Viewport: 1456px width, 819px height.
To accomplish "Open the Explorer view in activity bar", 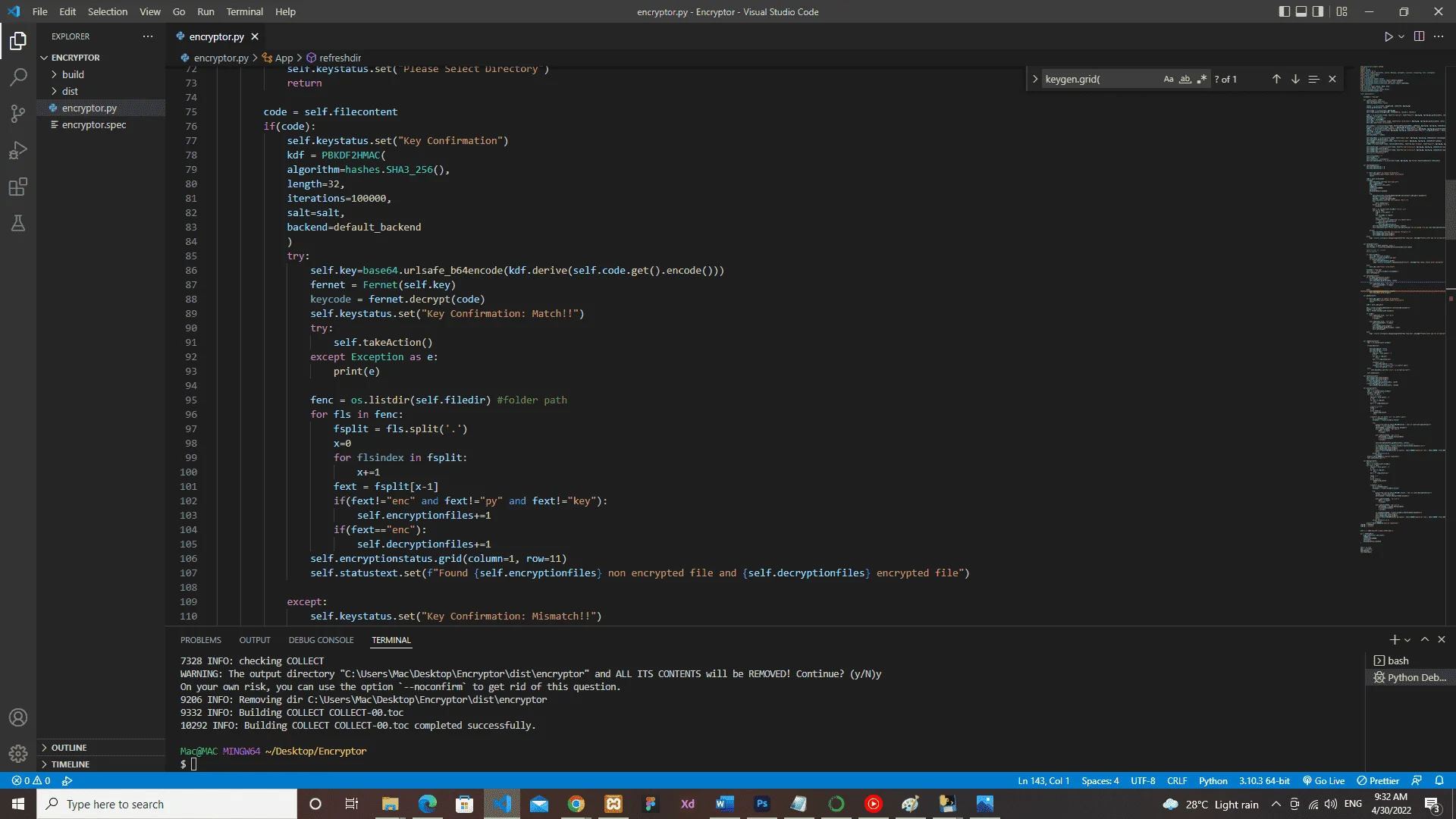I will pos(18,41).
